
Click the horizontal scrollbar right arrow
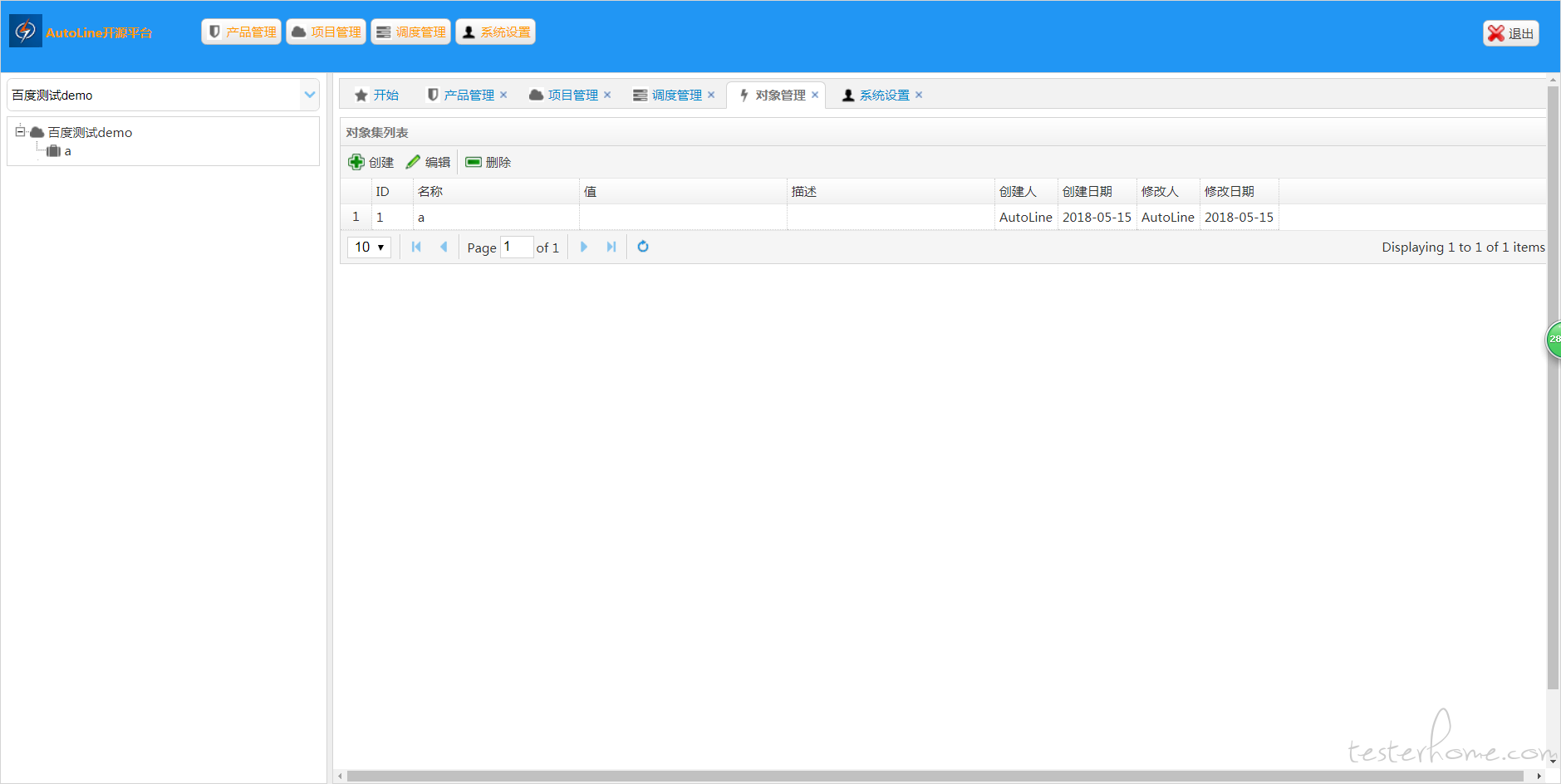point(1539,776)
